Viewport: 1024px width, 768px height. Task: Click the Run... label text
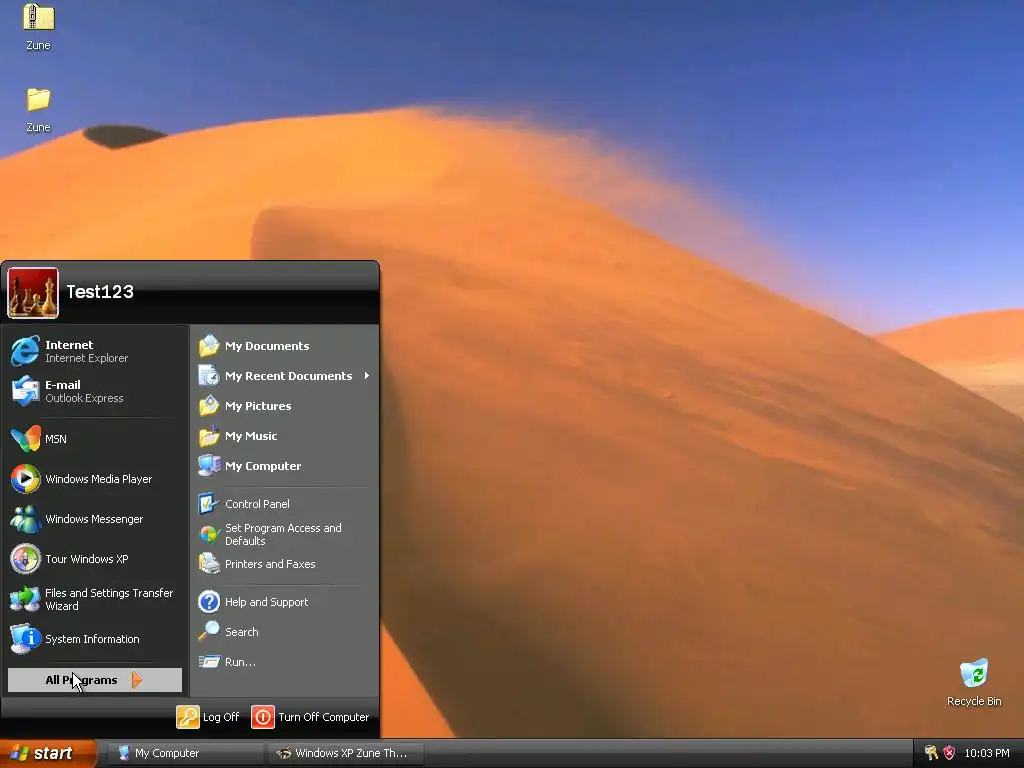tap(240, 662)
